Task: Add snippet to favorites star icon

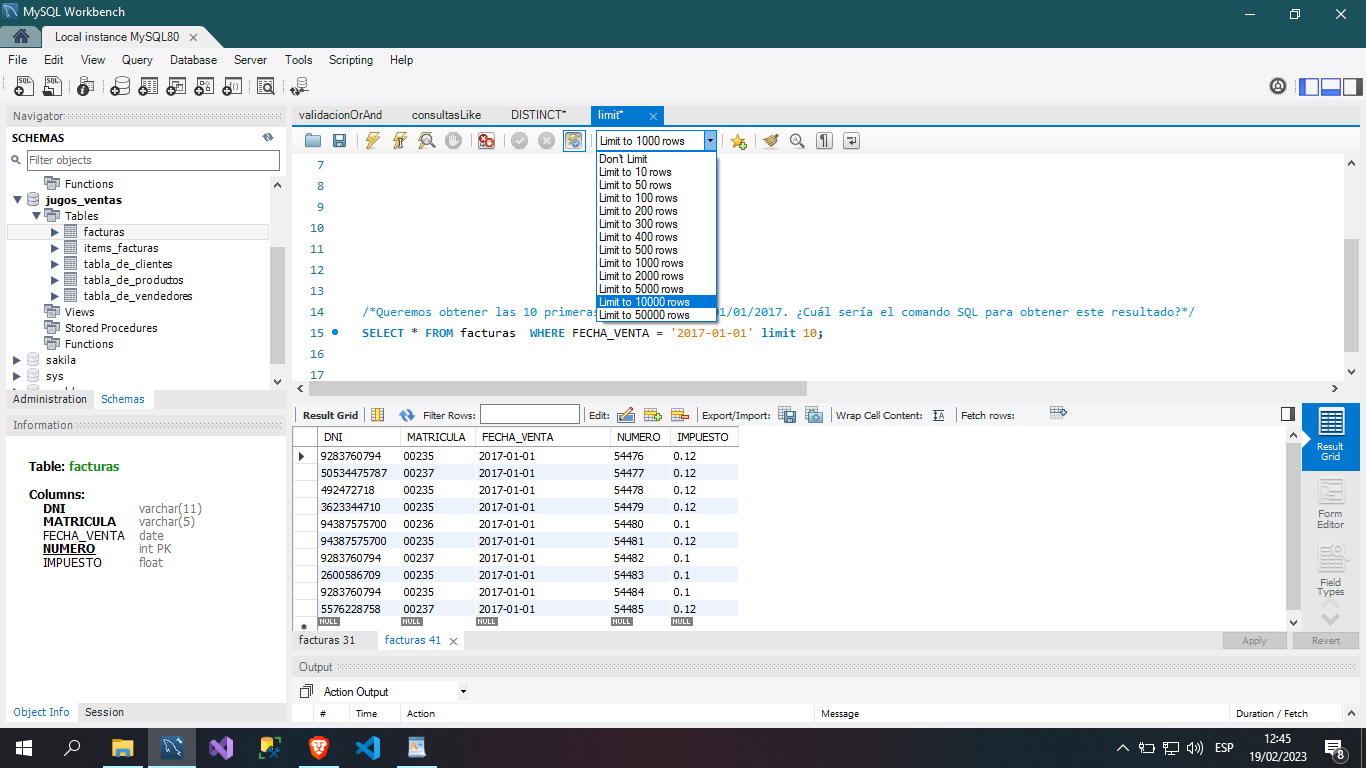Action: click(x=738, y=141)
